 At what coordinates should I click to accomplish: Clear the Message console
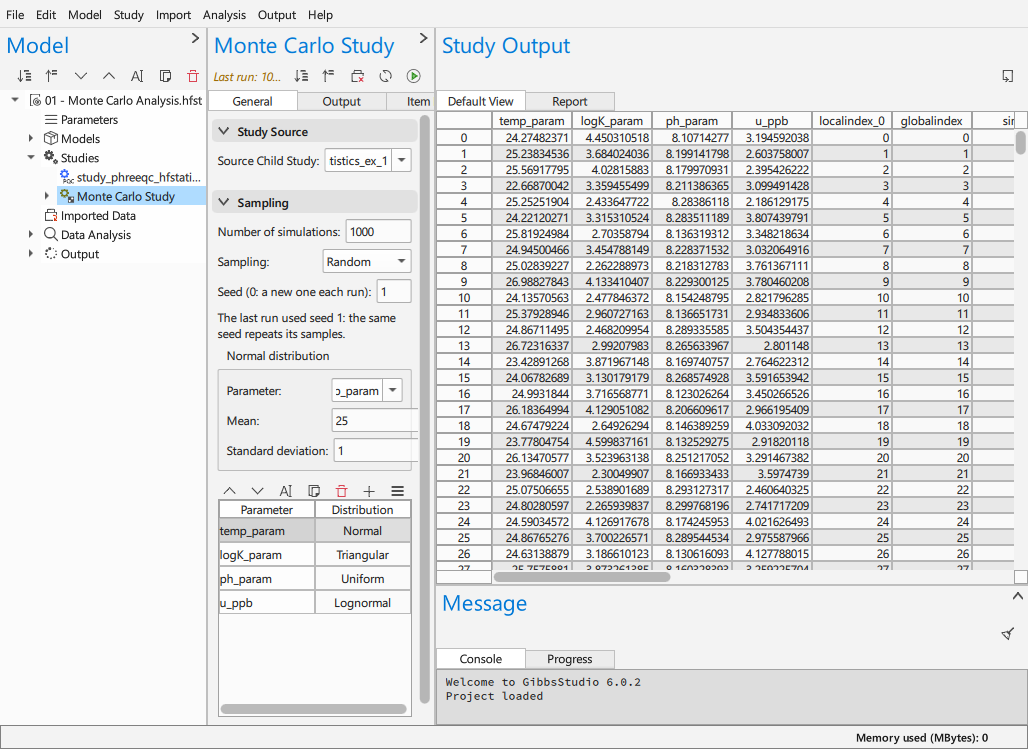(1008, 634)
